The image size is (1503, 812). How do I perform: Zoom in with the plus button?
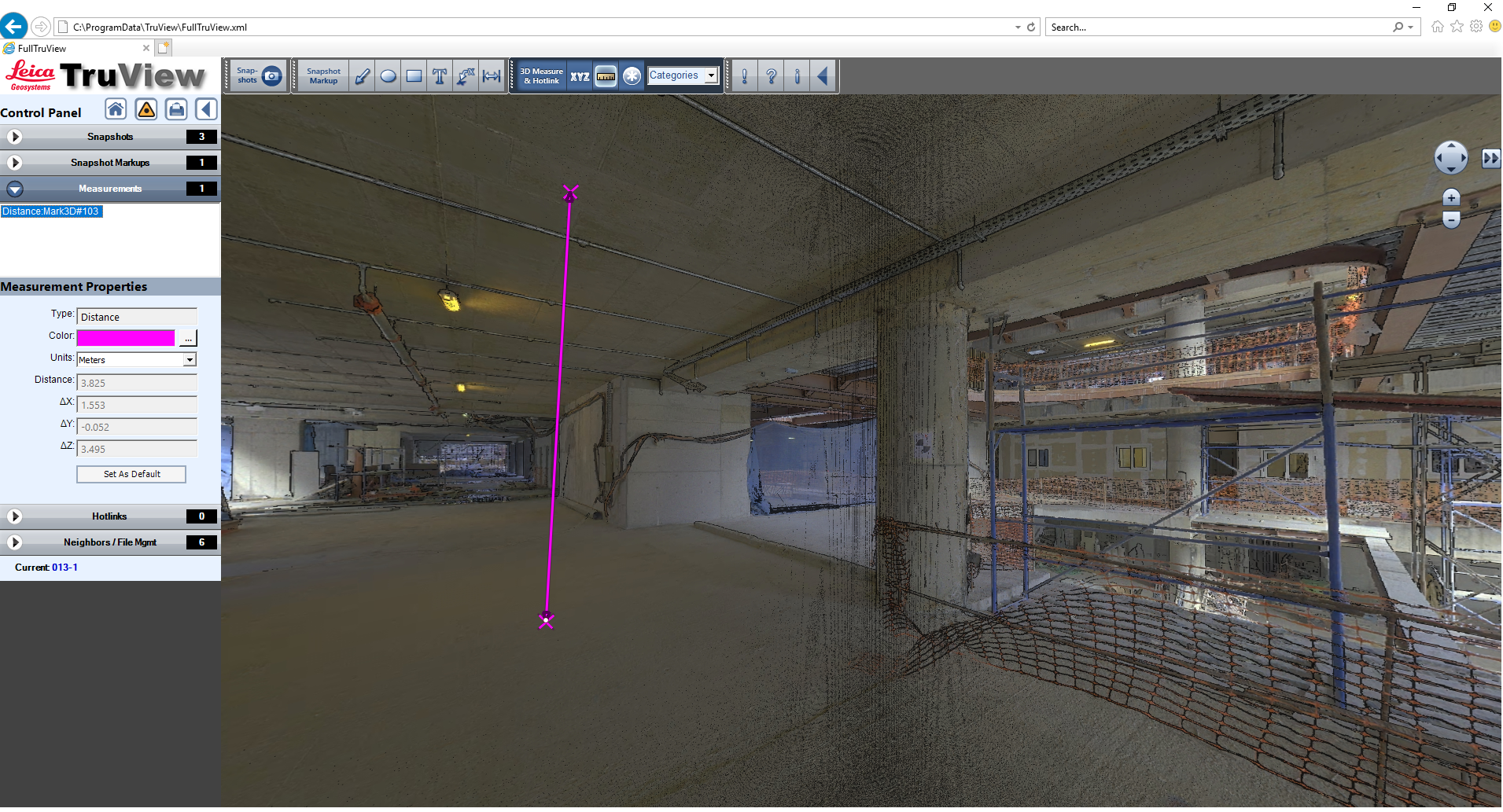[x=1451, y=197]
